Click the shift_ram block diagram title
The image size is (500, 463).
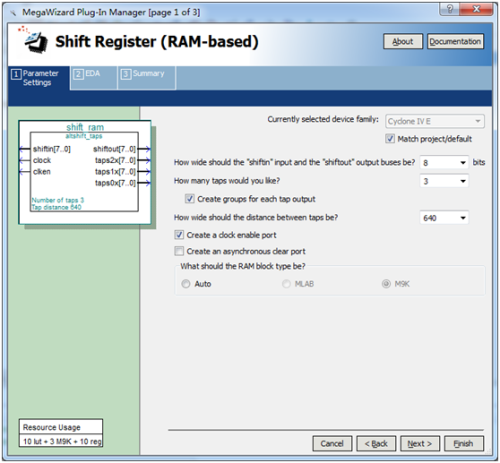tap(85, 127)
